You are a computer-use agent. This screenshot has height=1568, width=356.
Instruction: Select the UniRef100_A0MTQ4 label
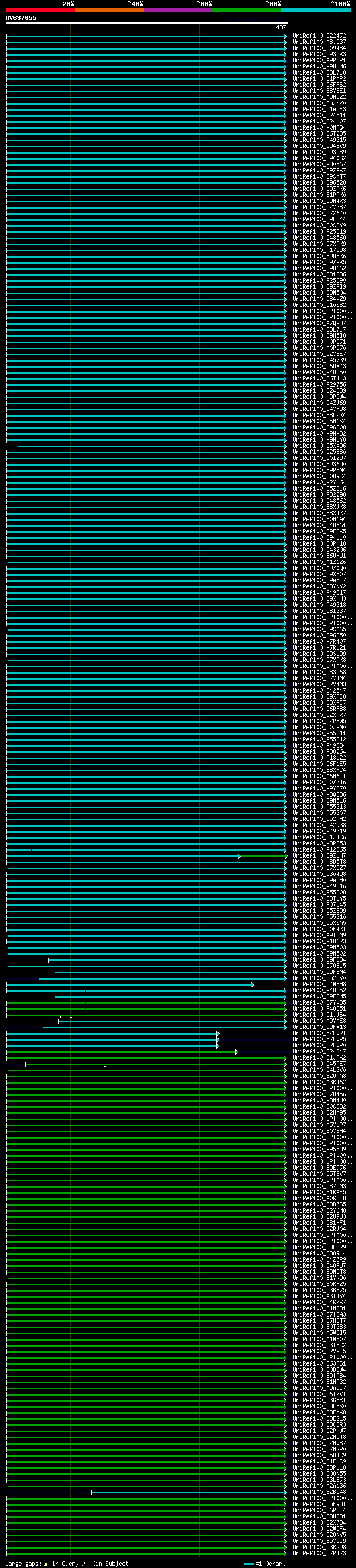tap(319, 128)
